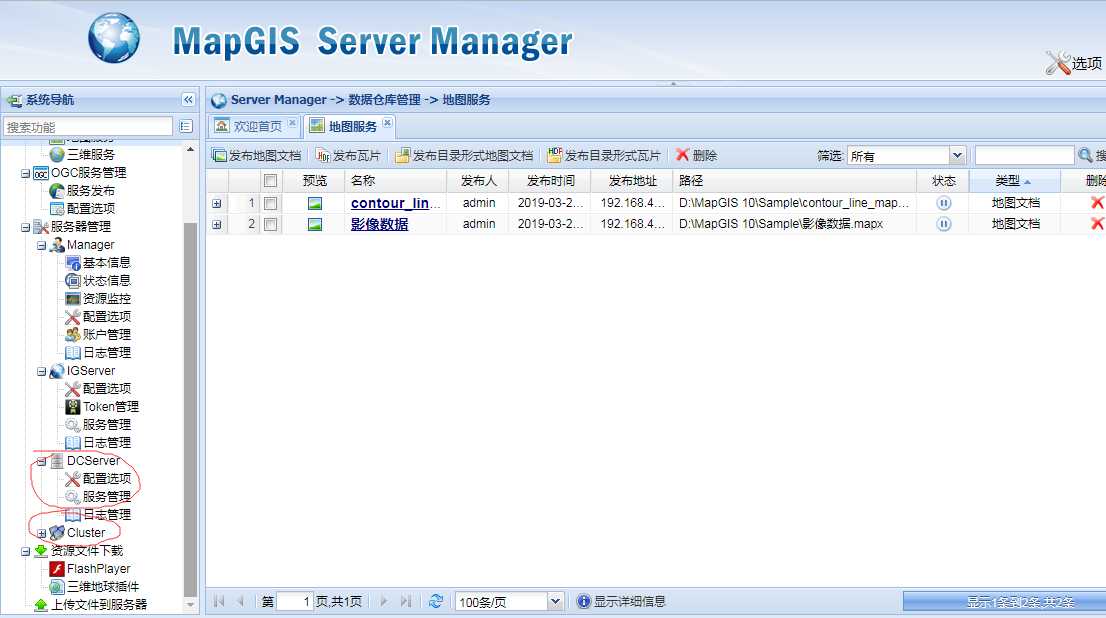Collapse the OGC服务管理 tree node

coord(25,173)
